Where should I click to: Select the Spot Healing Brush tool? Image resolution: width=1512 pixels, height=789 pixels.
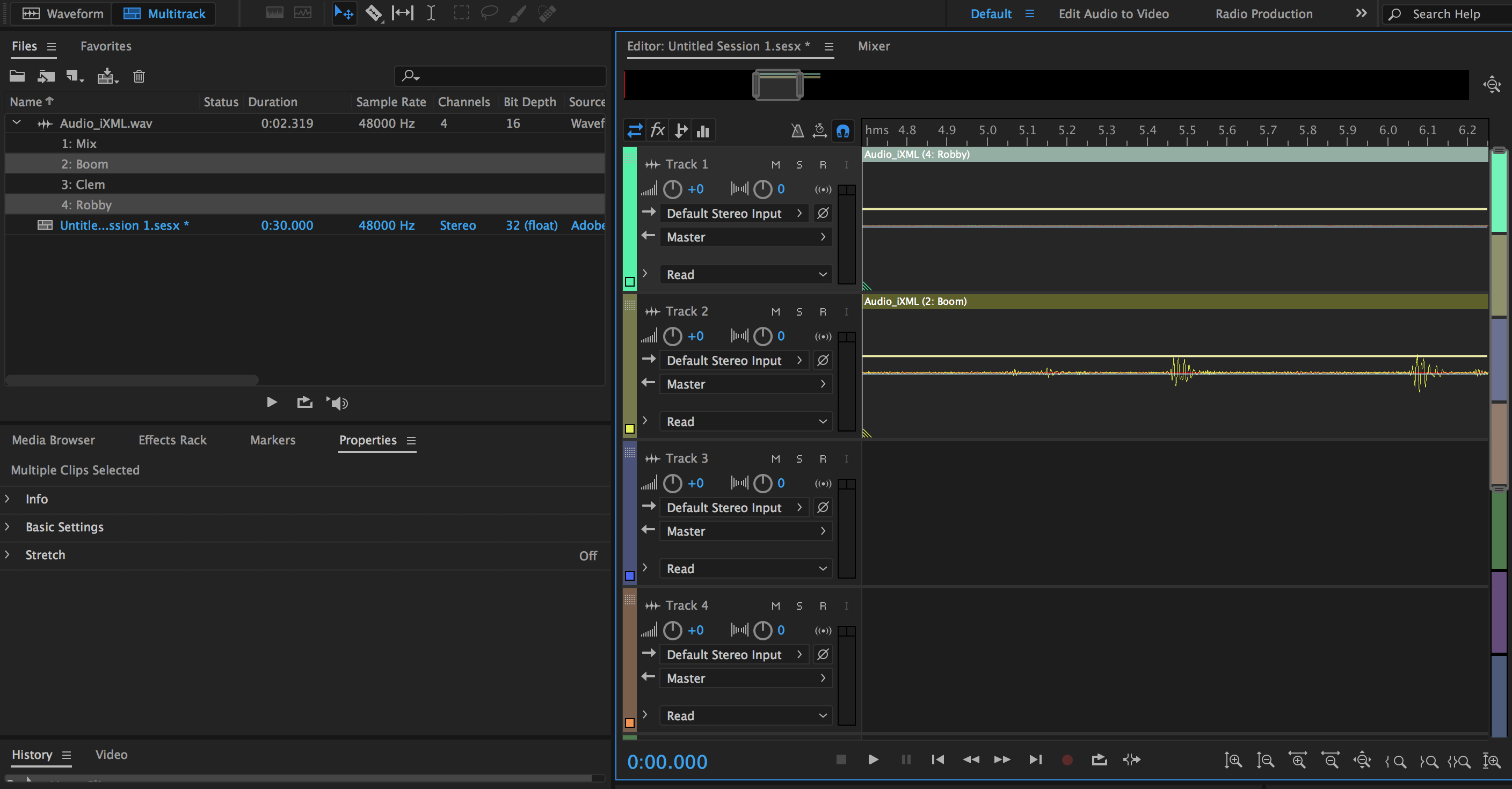(x=546, y=13)
